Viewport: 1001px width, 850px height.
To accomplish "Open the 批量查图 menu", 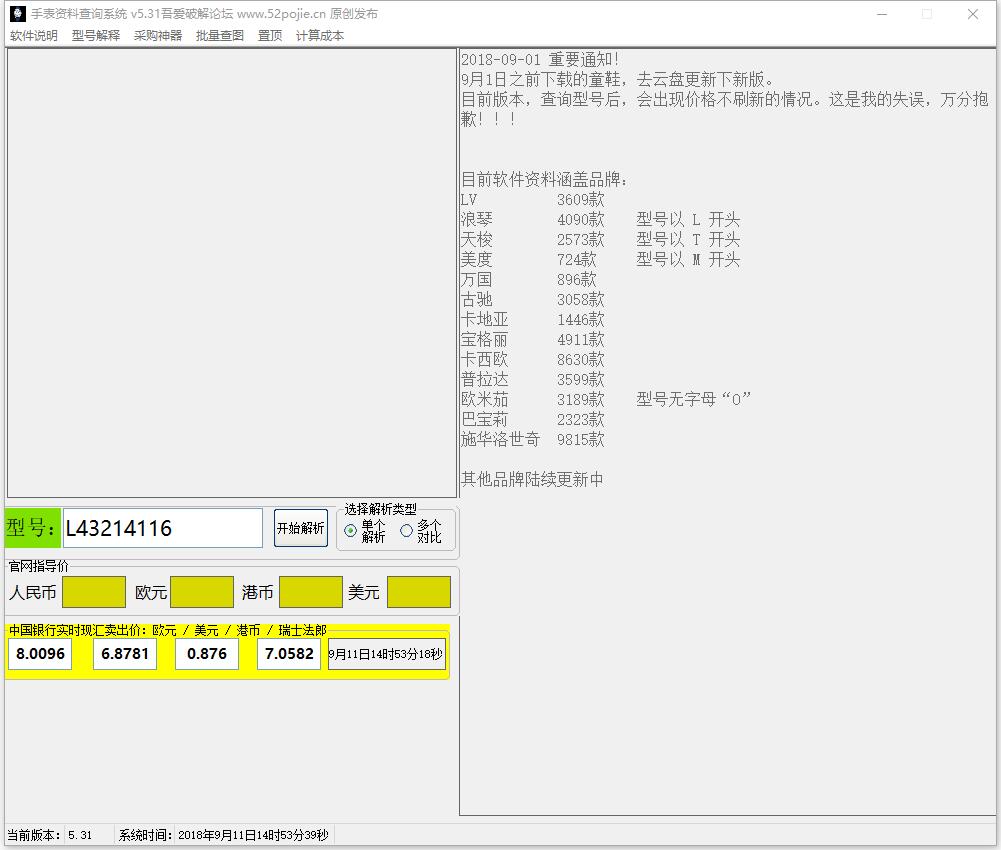I will pyautogui.click(x=220, y=36).
